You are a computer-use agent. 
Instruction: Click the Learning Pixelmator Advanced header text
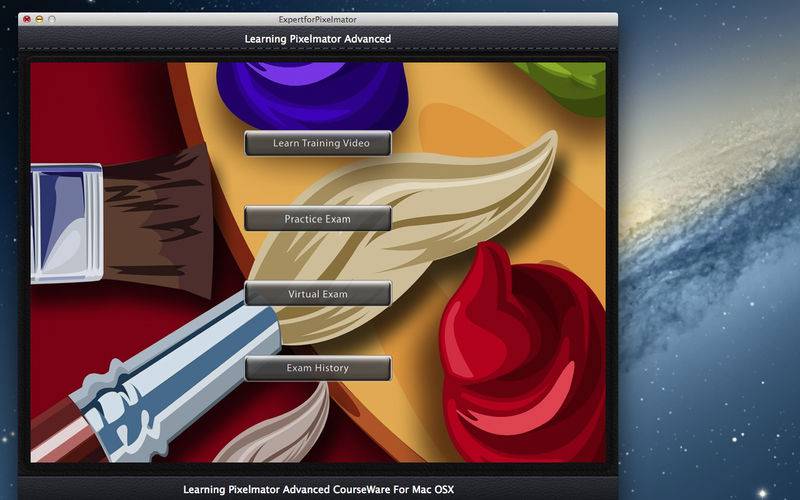318,39
